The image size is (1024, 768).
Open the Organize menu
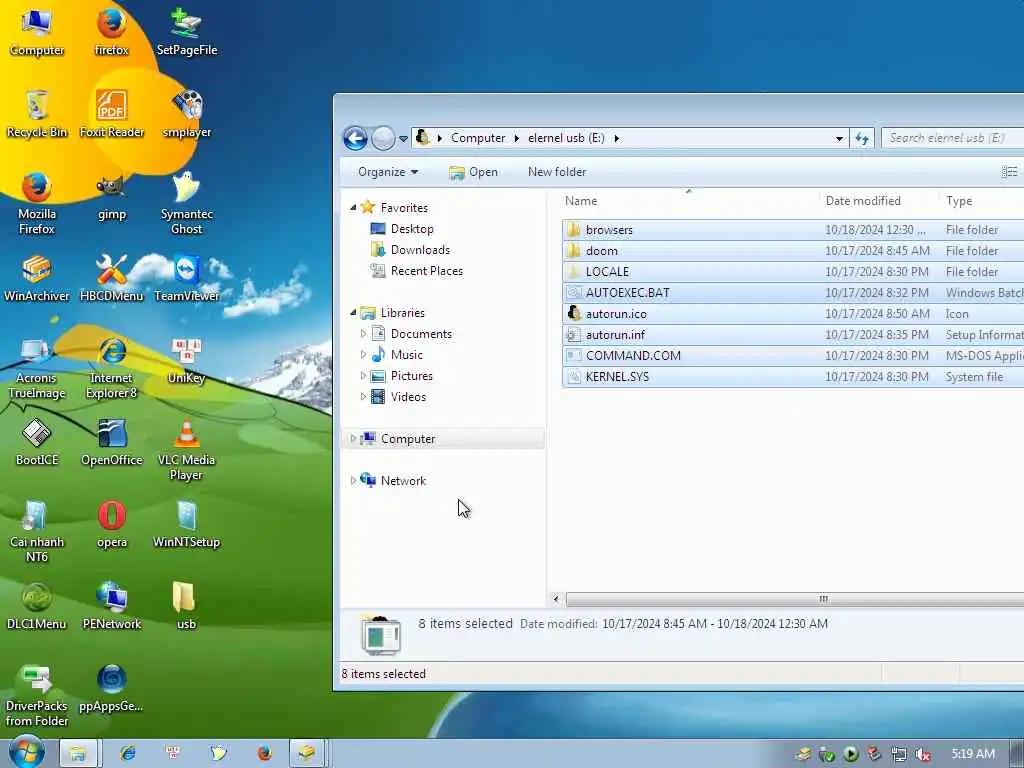[x=387, y=172]
